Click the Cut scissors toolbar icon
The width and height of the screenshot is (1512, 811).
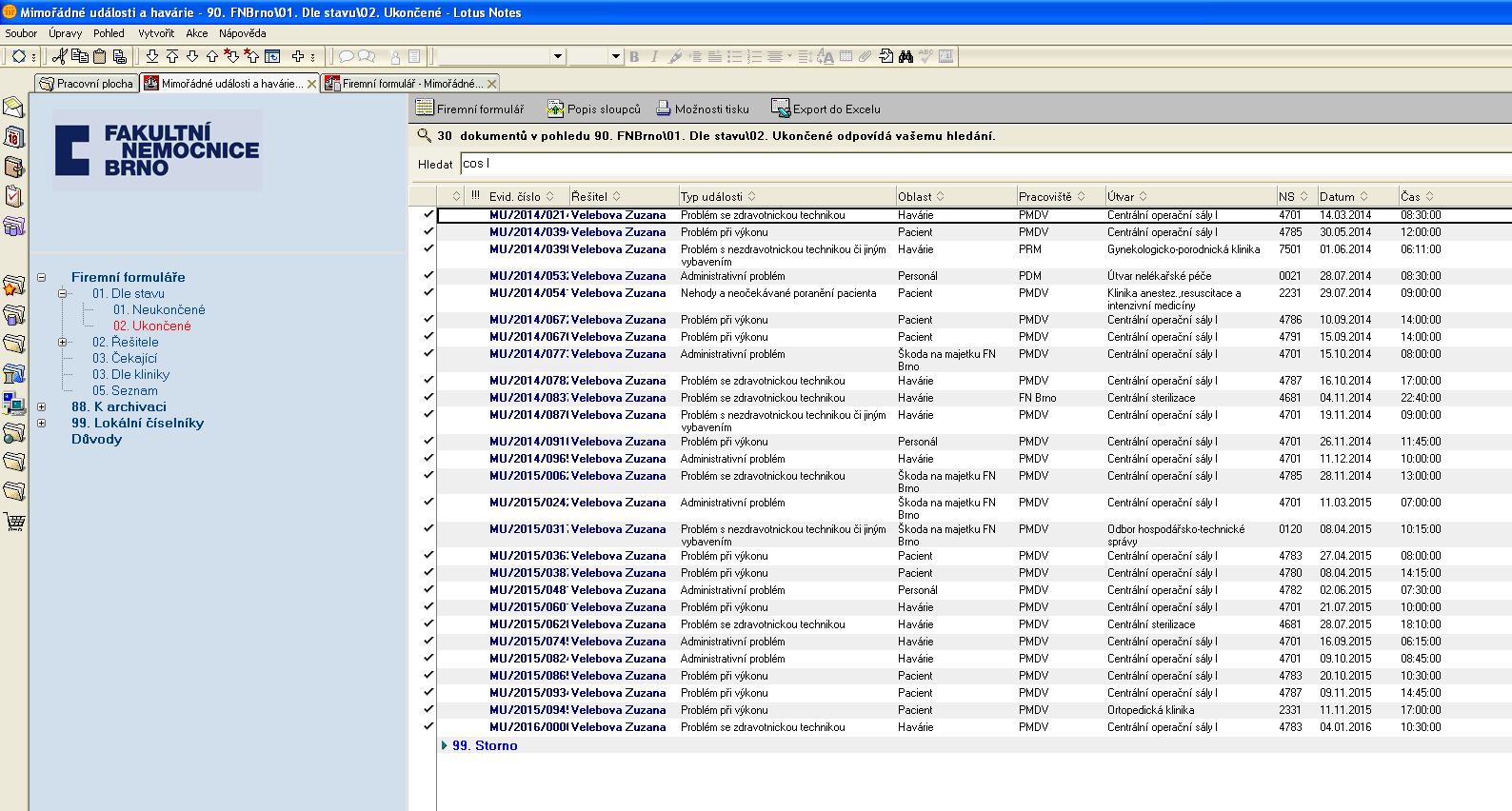(60, 56)
